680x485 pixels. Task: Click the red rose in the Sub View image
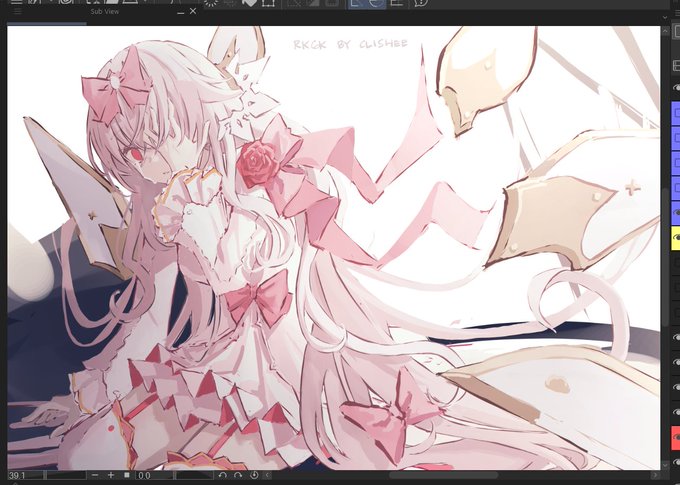coord(259,164)
